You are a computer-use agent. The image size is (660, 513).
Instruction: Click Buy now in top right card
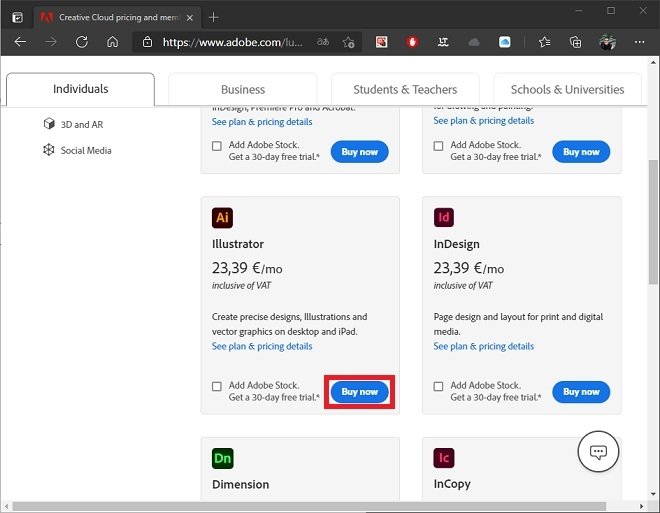(581, 152)
